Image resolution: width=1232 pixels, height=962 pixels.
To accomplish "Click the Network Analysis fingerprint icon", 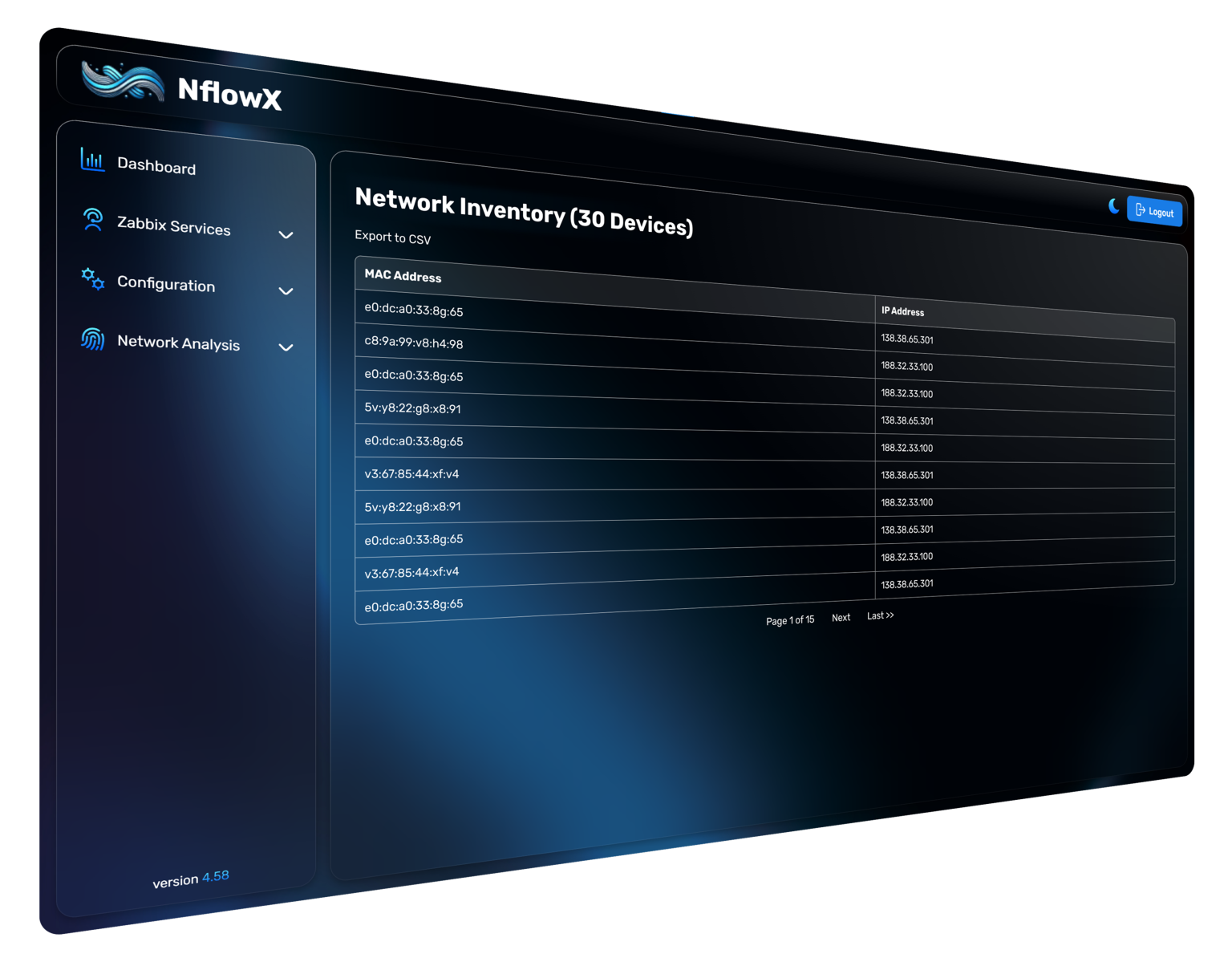I will tap(93, 339).
